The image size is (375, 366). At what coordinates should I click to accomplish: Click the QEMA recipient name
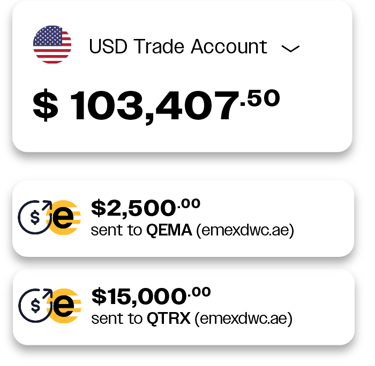pyautogui.click(x=169, y=230)
